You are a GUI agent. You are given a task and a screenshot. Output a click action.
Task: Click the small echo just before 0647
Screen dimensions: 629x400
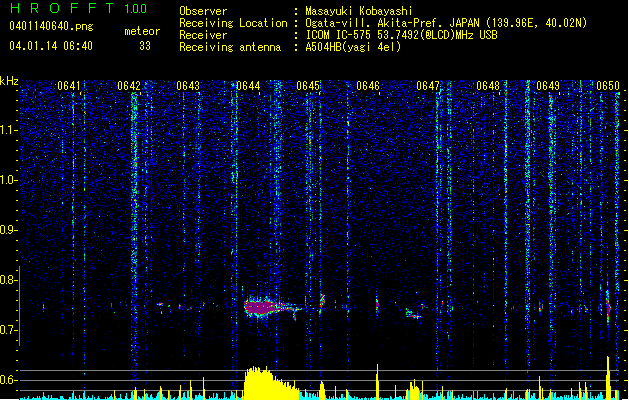pos(413,314)
